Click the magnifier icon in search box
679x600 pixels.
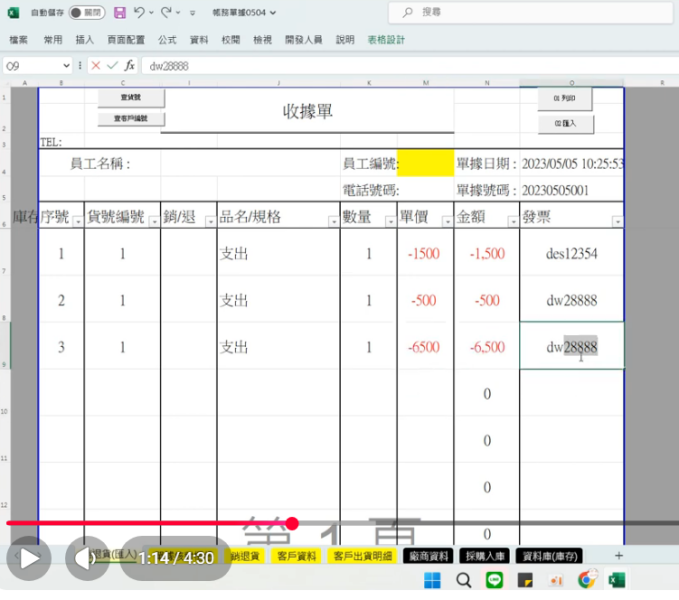pos(407,12)
